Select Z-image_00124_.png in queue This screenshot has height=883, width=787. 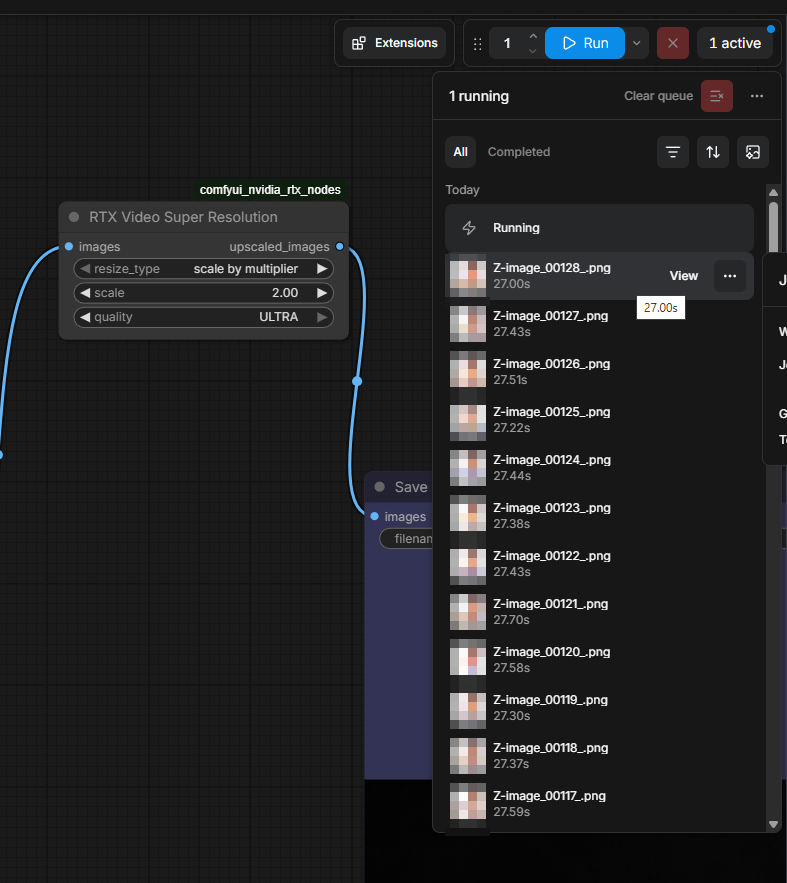[599, 467]
